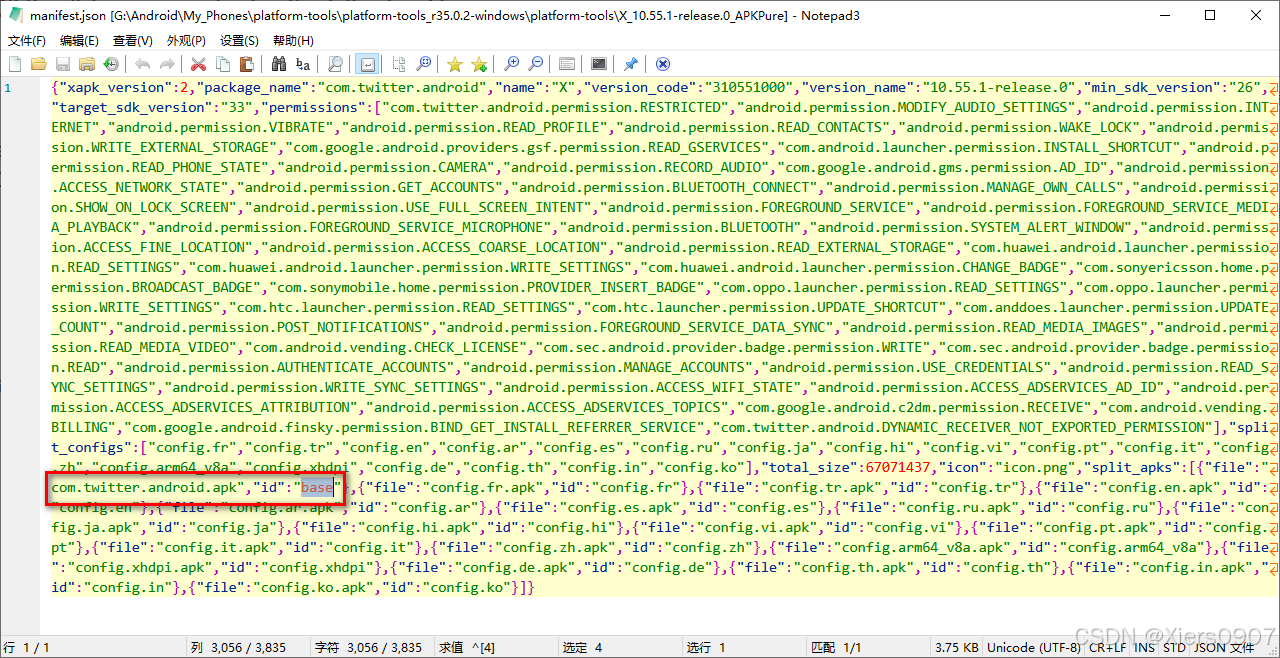Open the 文件(F) menu
This screenshot has height=658, width=1280.
click(27, 40)
